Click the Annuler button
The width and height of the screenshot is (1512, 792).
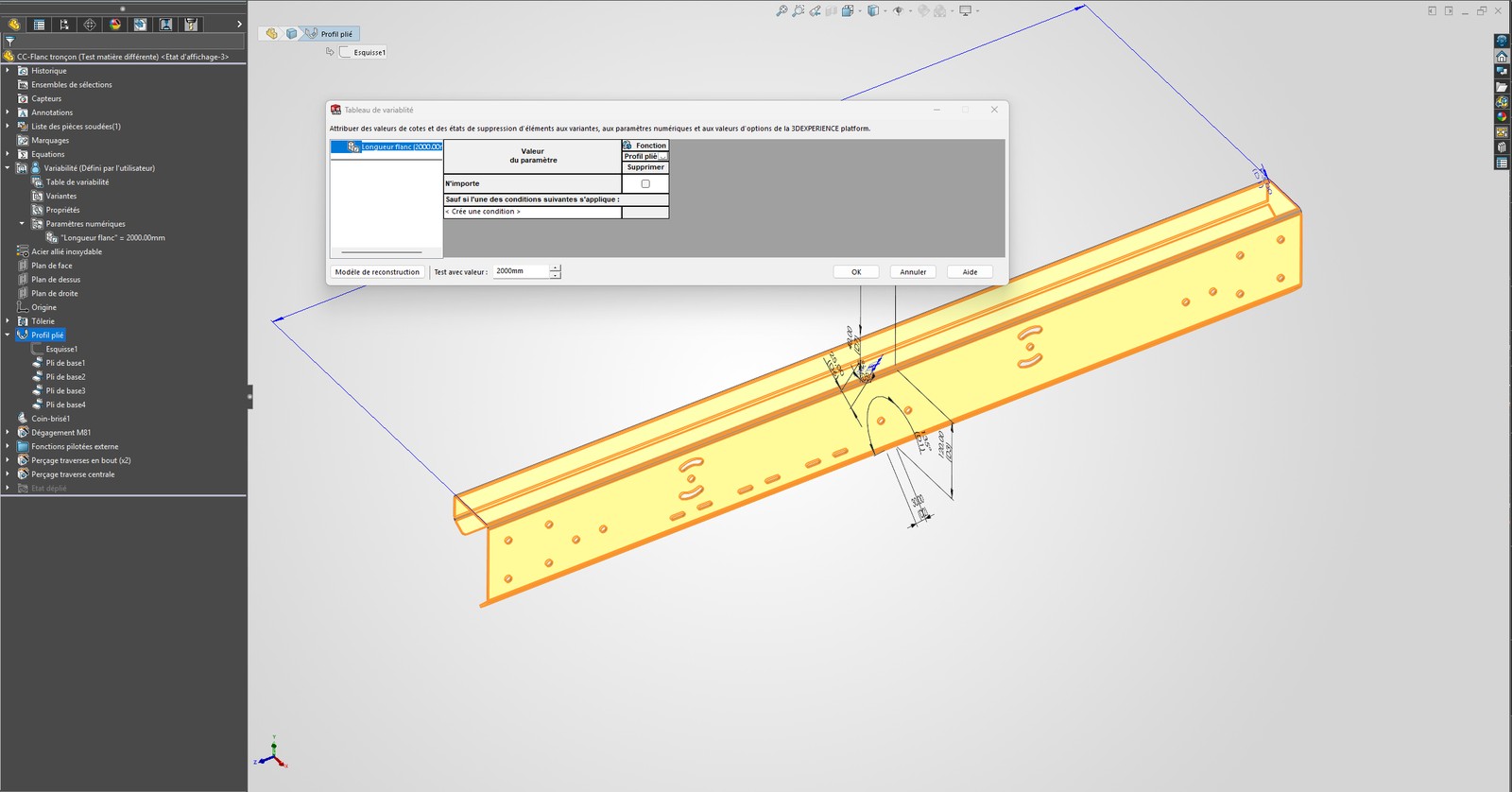(913, 272)
